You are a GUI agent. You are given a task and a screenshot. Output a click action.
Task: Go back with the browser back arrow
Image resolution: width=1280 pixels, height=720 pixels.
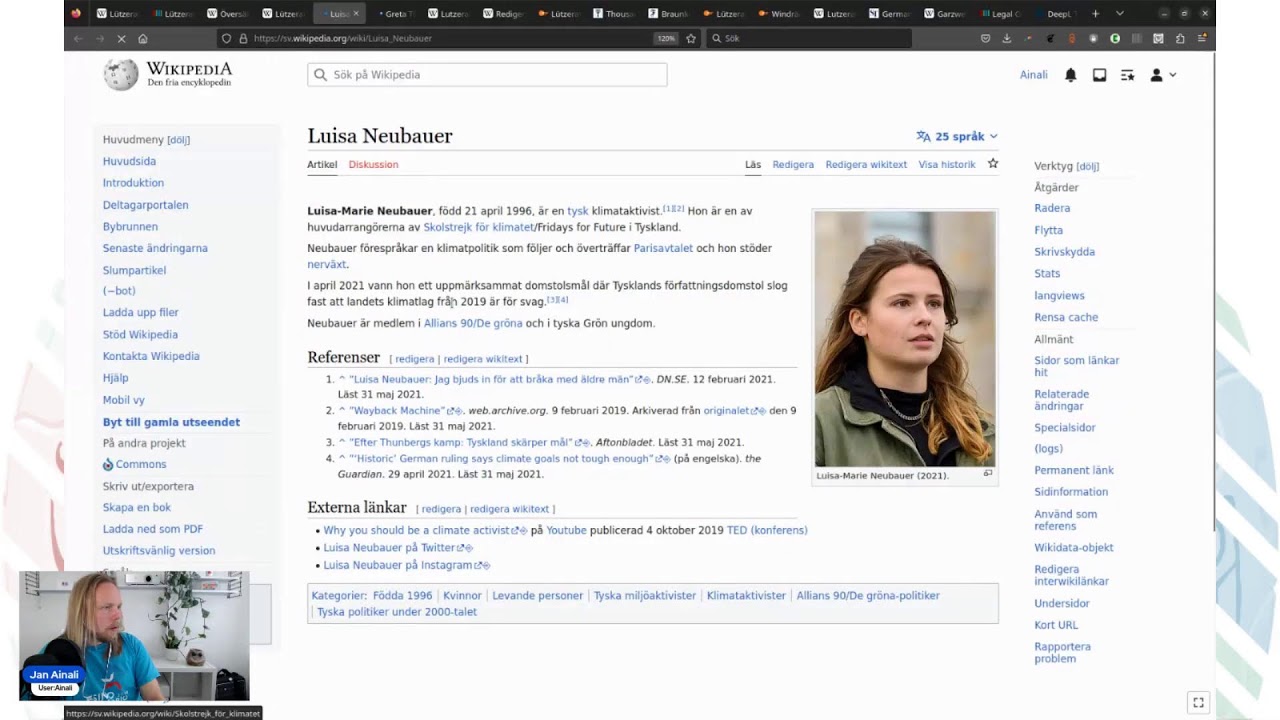click(78, 38)
